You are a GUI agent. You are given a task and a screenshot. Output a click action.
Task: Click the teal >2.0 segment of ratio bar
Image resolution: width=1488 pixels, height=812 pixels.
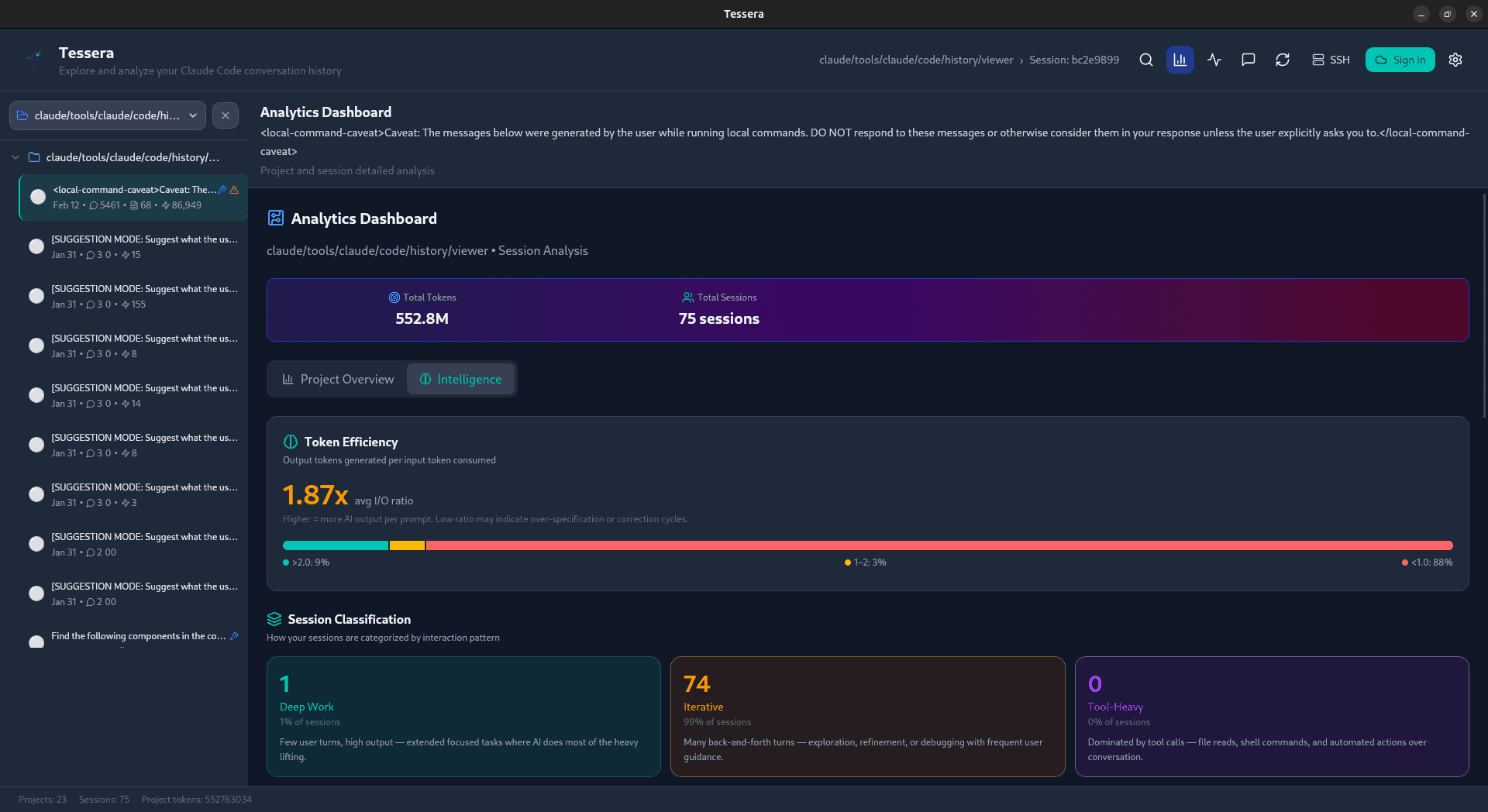pyautogui.click(x=336, y=545)
